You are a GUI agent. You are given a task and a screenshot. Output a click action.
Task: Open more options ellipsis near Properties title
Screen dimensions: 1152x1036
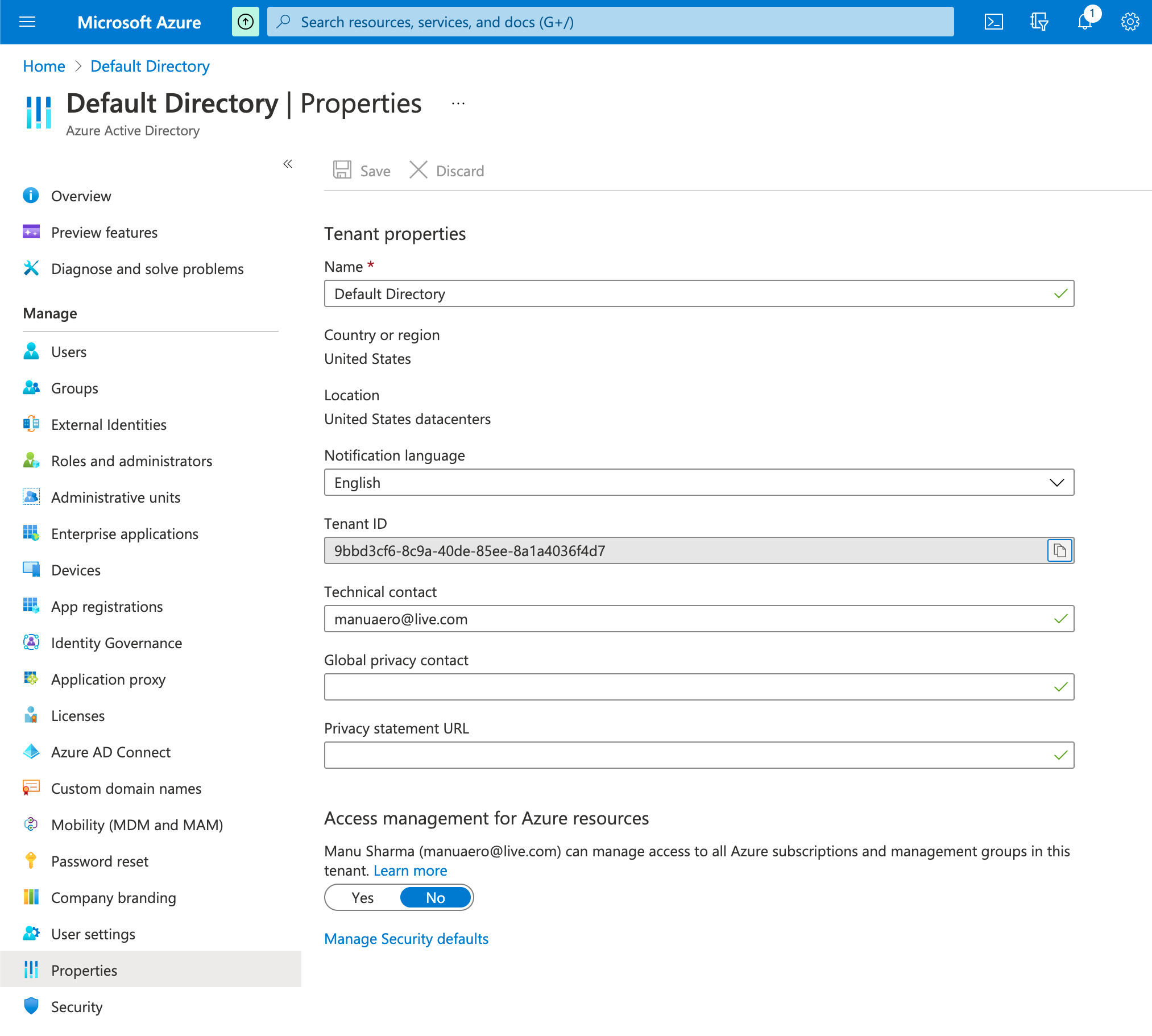[458, 103]
